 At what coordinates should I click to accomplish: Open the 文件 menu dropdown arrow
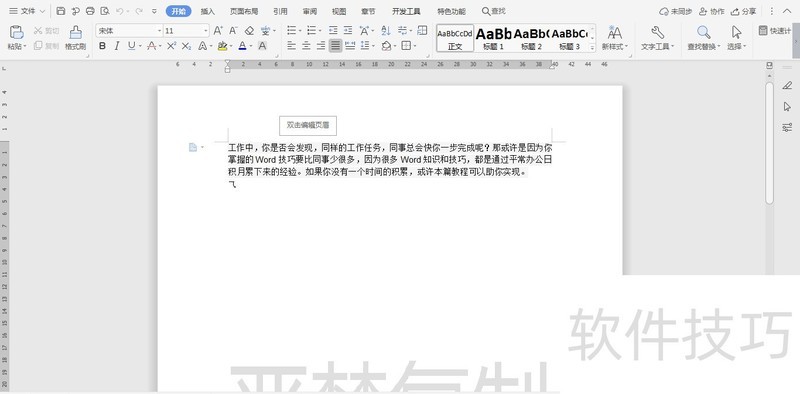point(42,11)
